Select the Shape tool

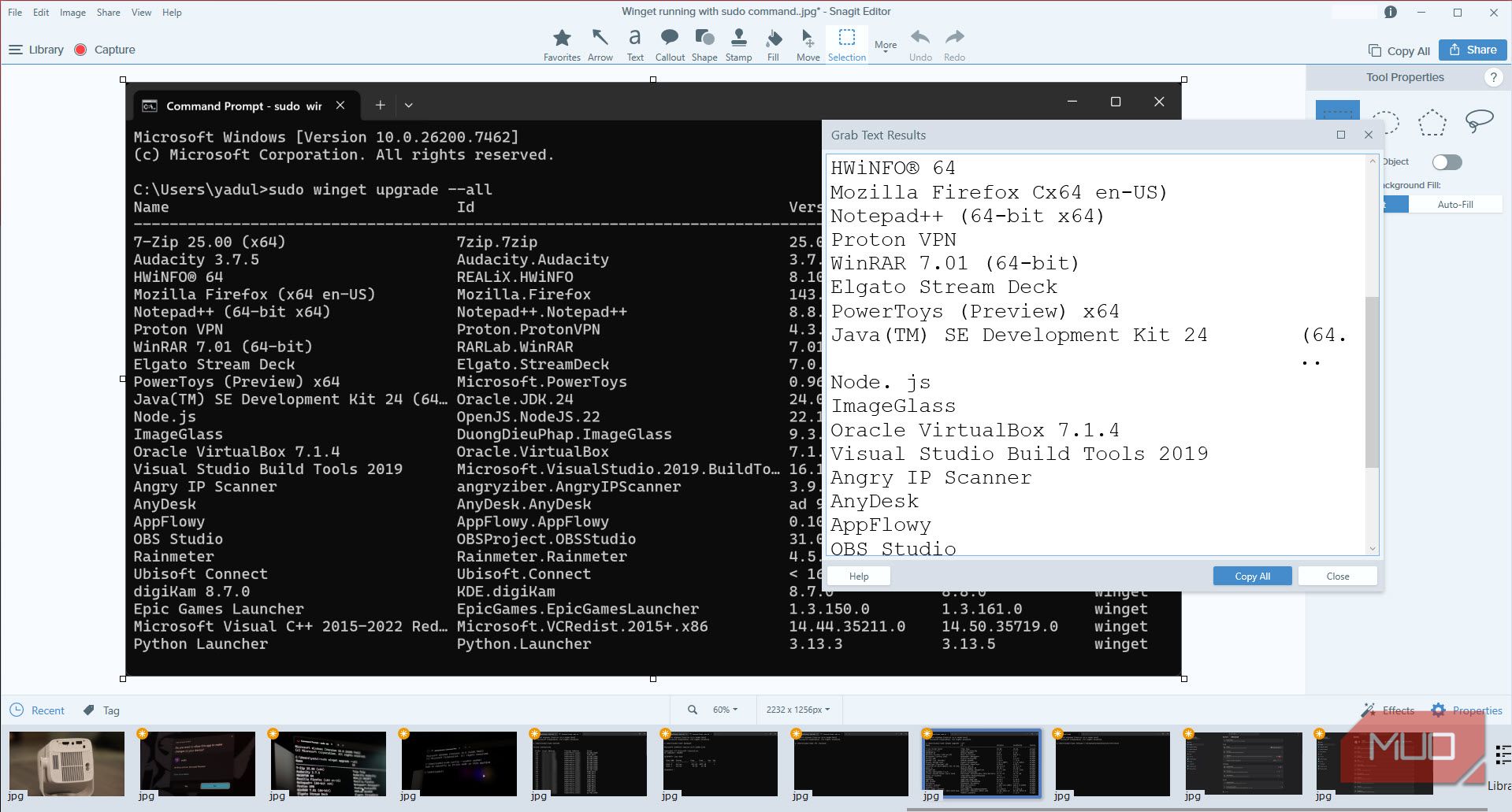coord(704,45)
